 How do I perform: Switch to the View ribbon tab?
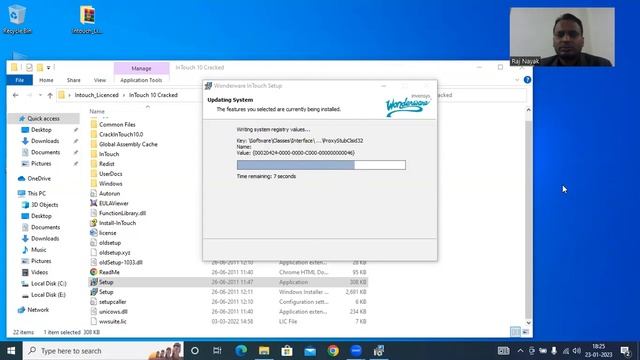[100, 80]
